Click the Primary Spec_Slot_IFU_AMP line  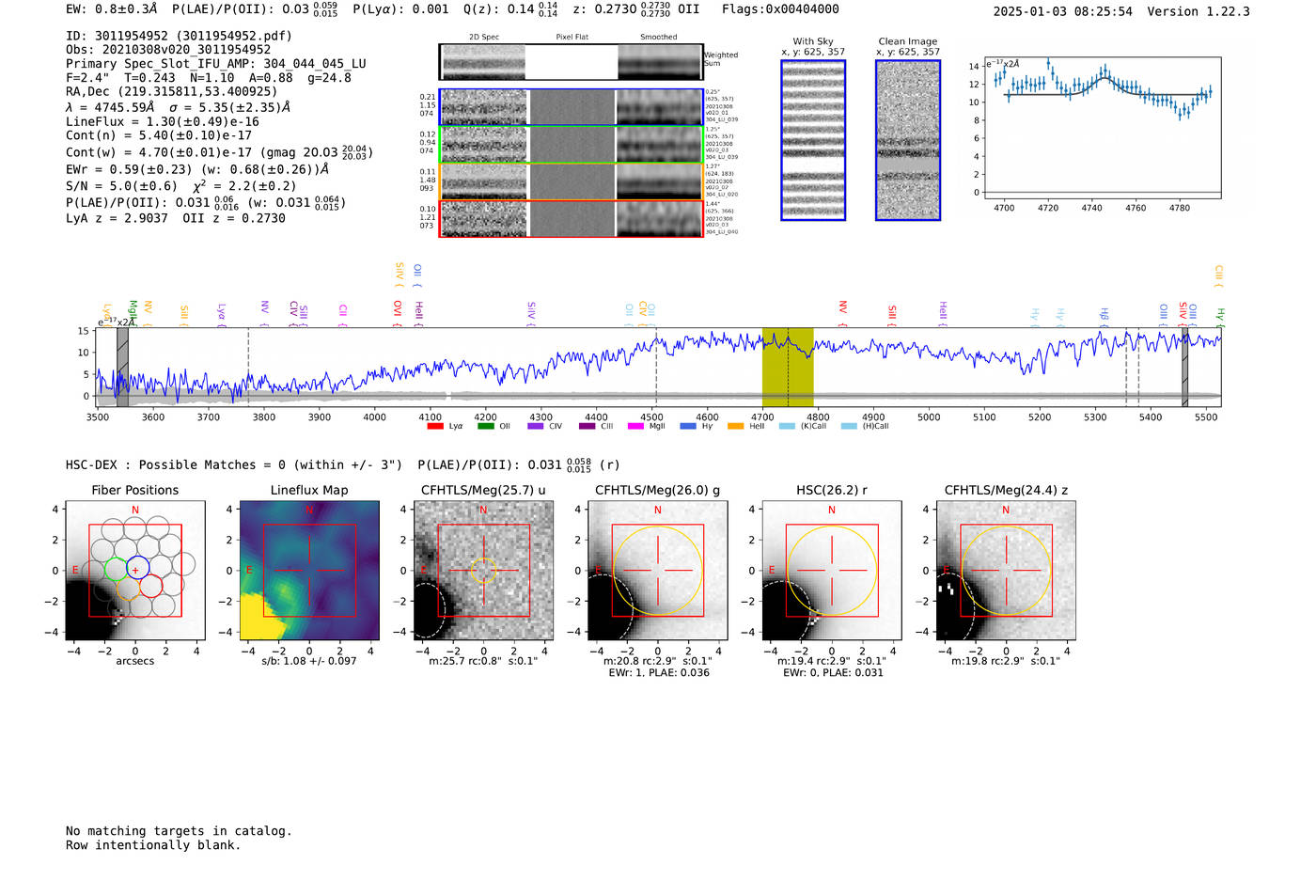tap(216, 64)
